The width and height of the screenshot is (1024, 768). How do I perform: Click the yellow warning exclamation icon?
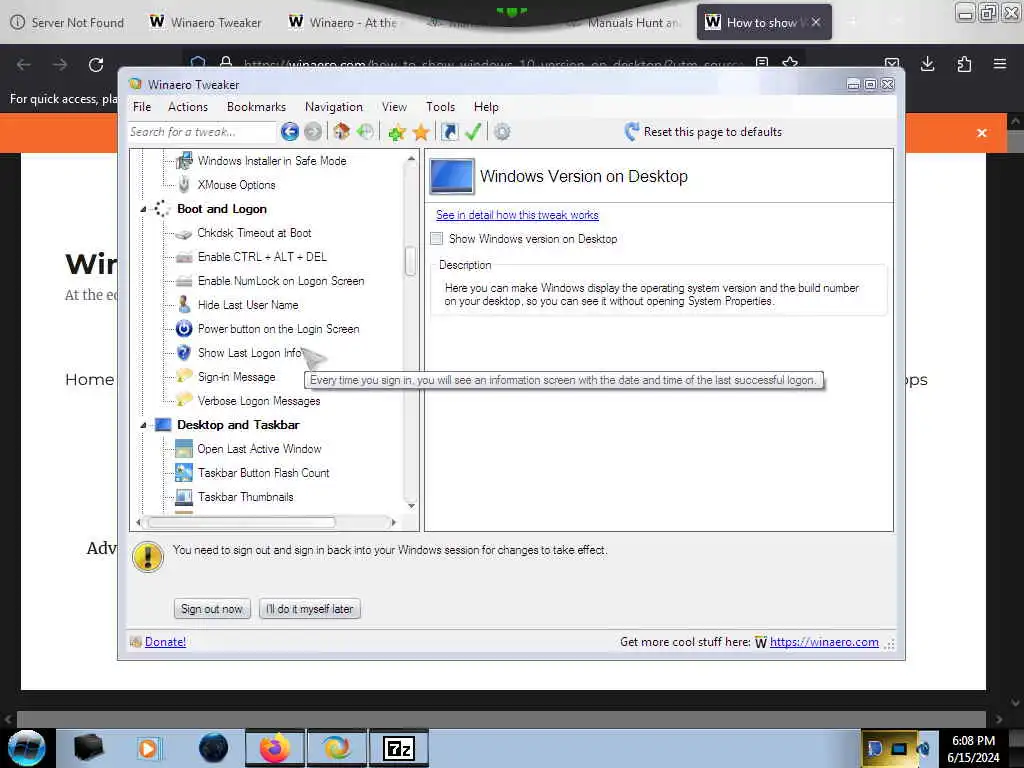point(148,557)
